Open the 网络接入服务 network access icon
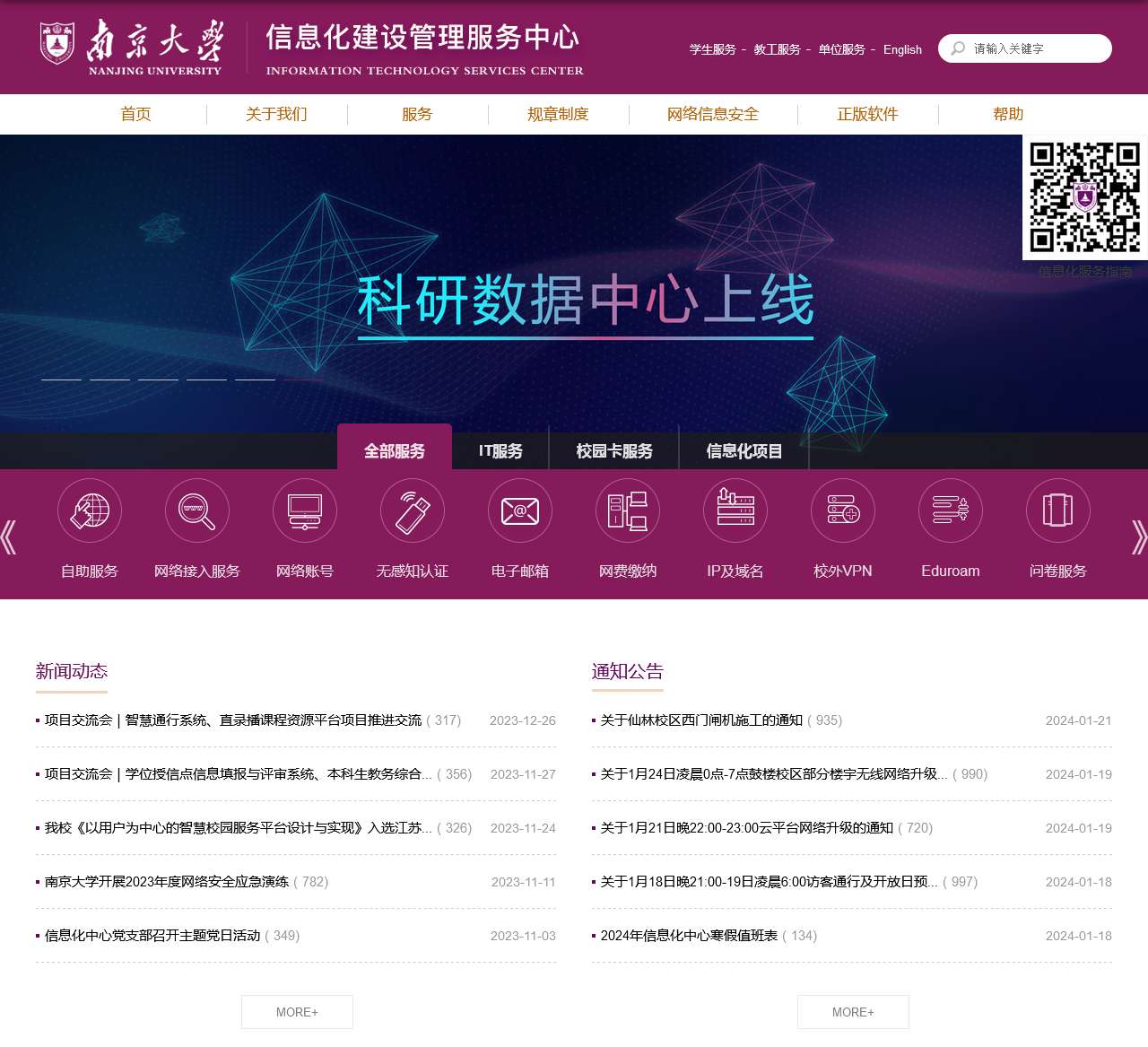Screen dimensions: 1148x1047 (196, 510)
